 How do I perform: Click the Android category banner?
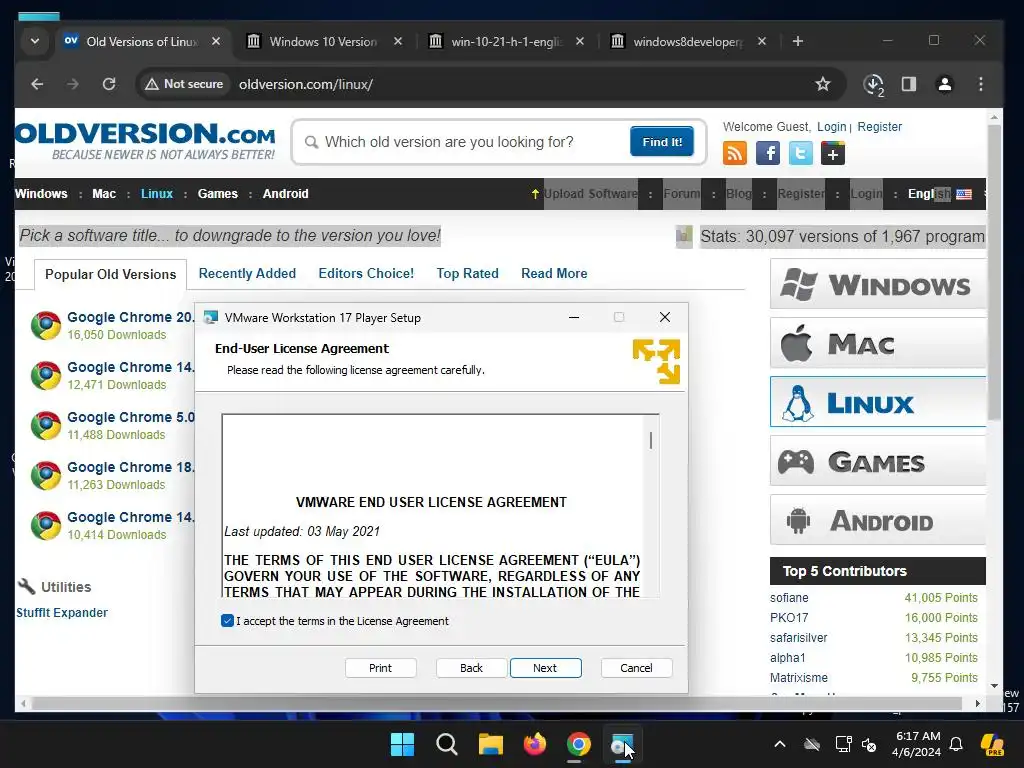878,520
